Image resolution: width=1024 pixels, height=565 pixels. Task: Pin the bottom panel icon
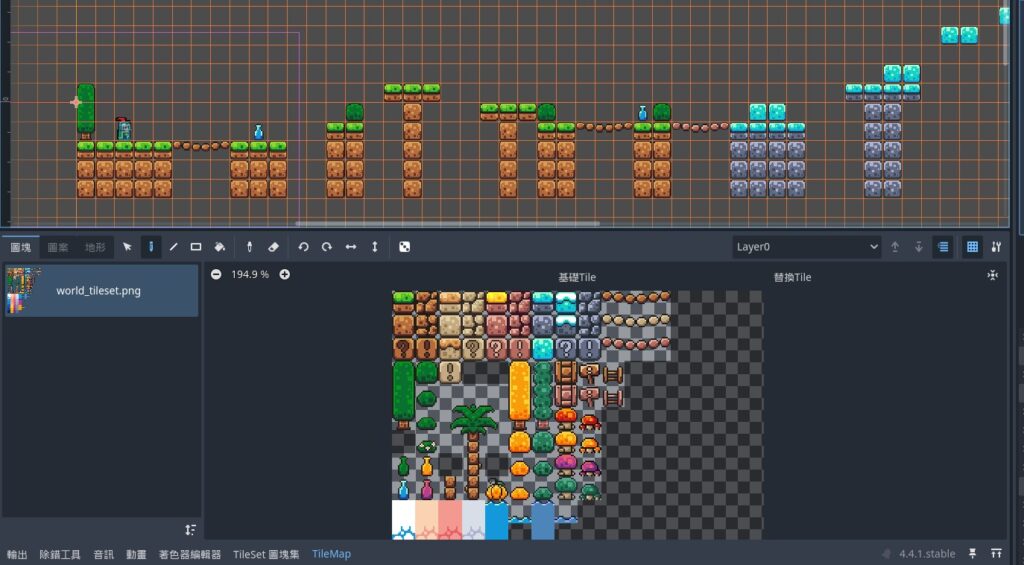pyautogui.click(x=972, y=554)
